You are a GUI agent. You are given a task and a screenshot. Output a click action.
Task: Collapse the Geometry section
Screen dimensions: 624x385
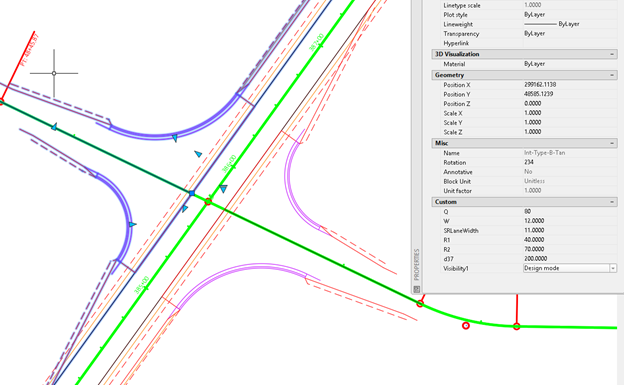612,75
